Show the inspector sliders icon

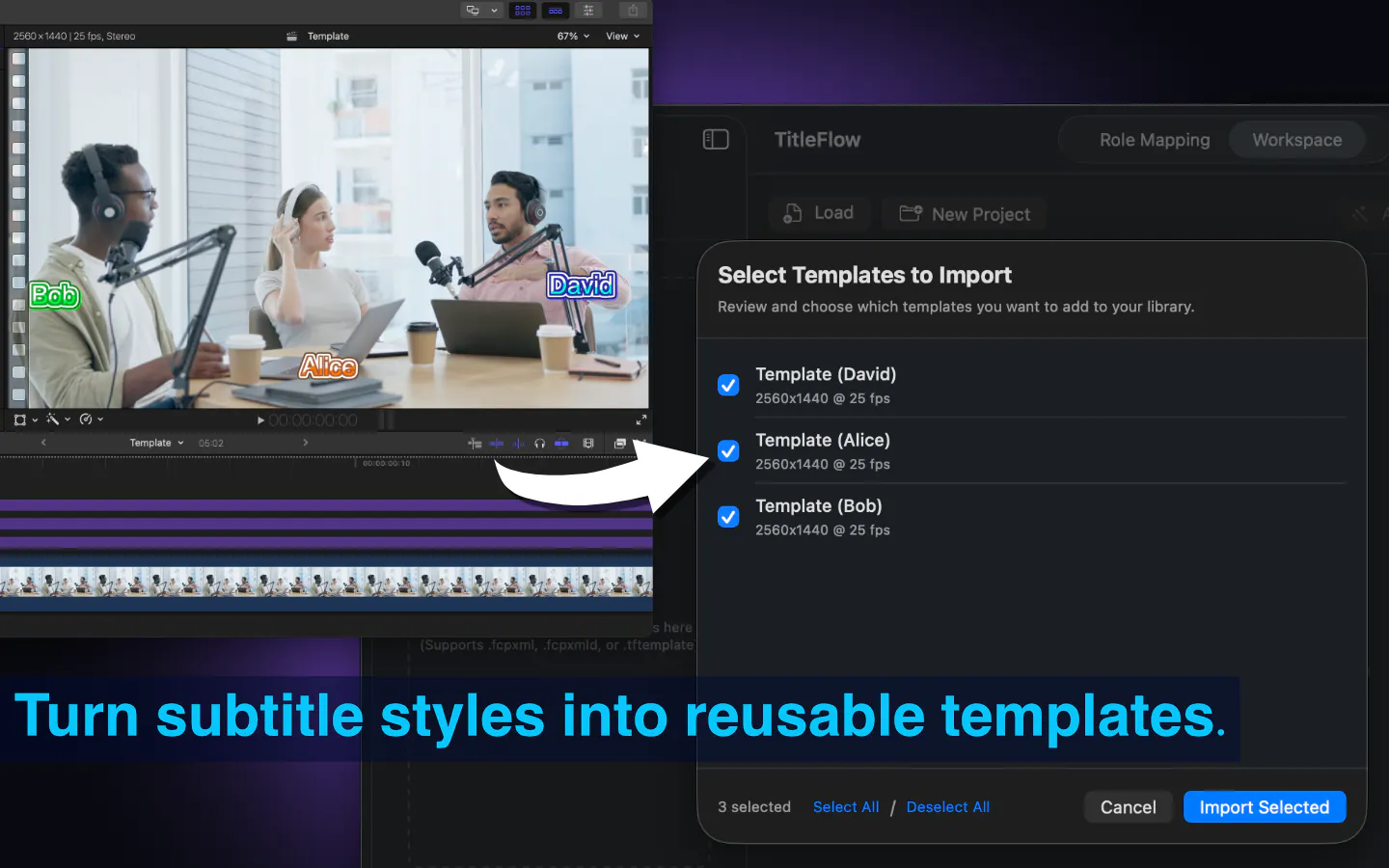(587, 11)
